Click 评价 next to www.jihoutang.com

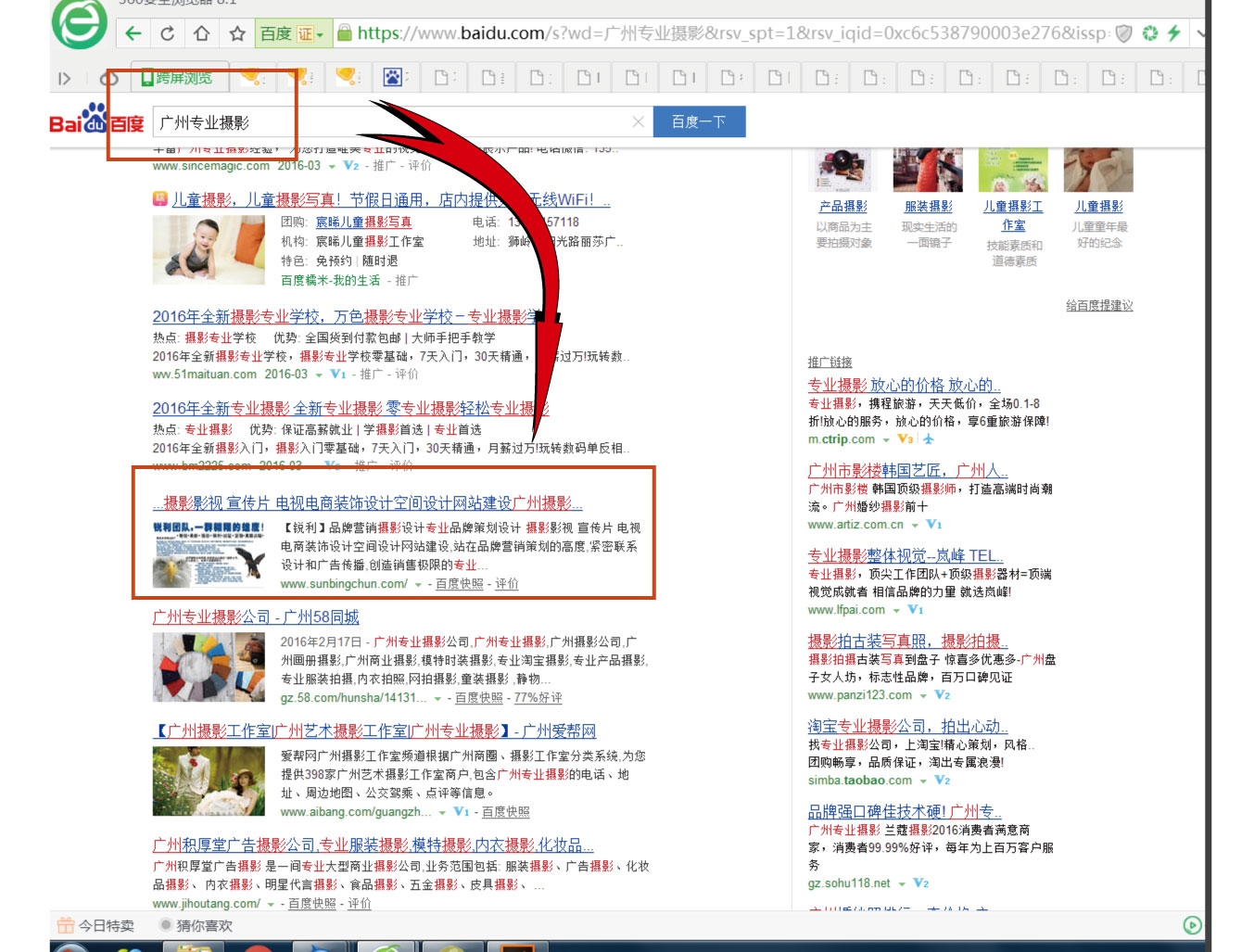360,905
